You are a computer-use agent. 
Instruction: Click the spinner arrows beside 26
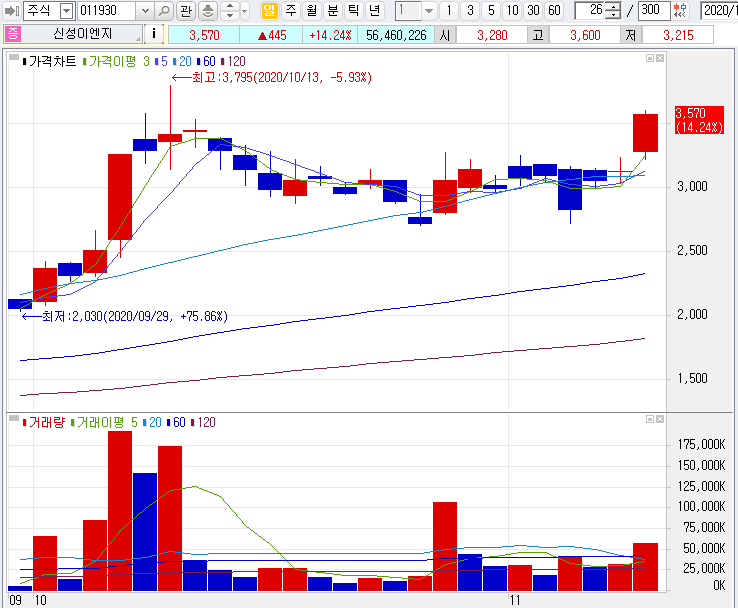pos(613,10)
